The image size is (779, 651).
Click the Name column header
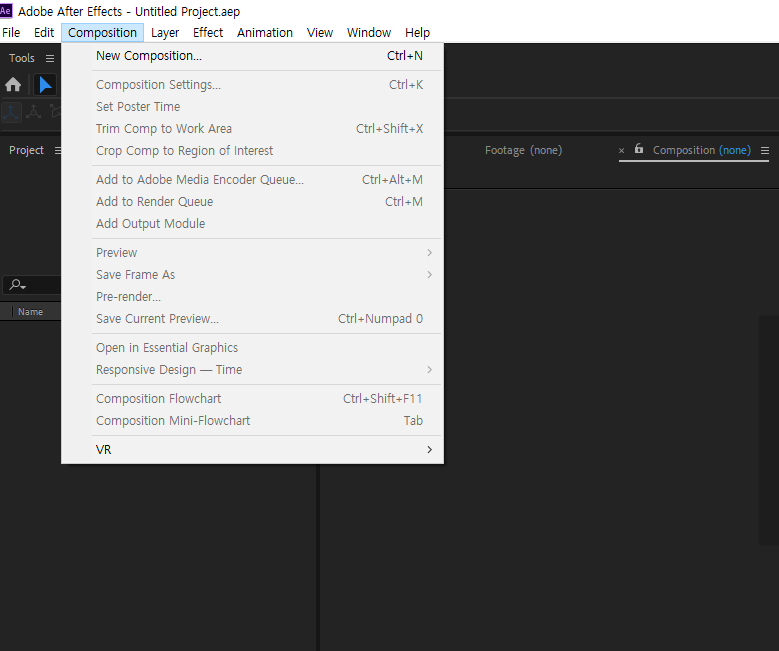click(30, 312)
